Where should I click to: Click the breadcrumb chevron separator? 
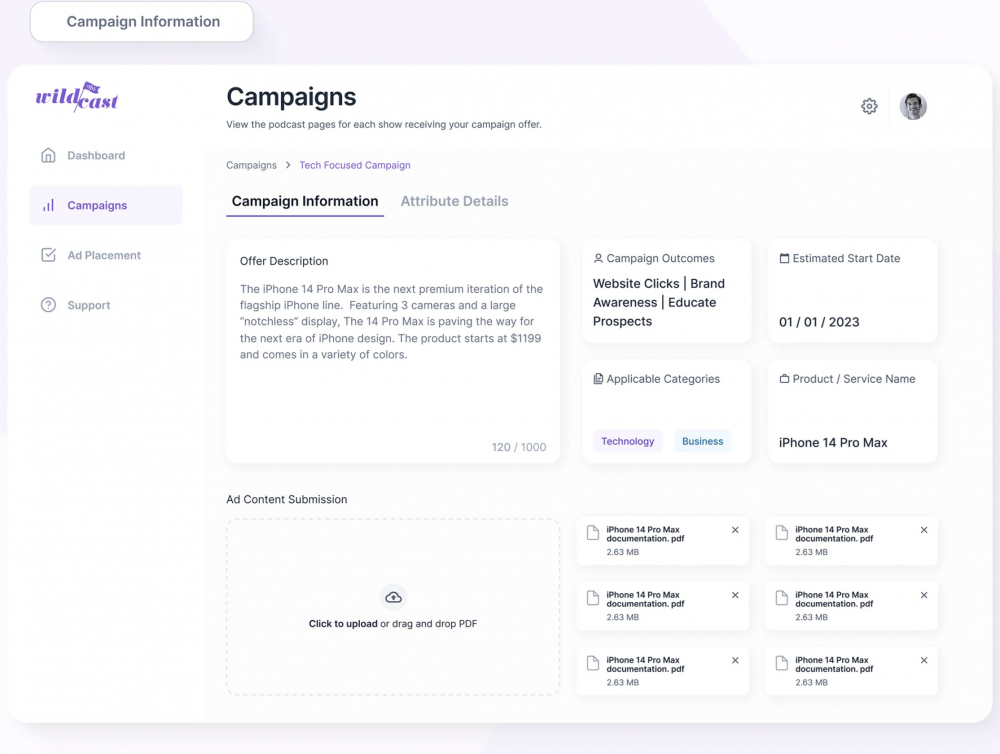coord(288,165)
